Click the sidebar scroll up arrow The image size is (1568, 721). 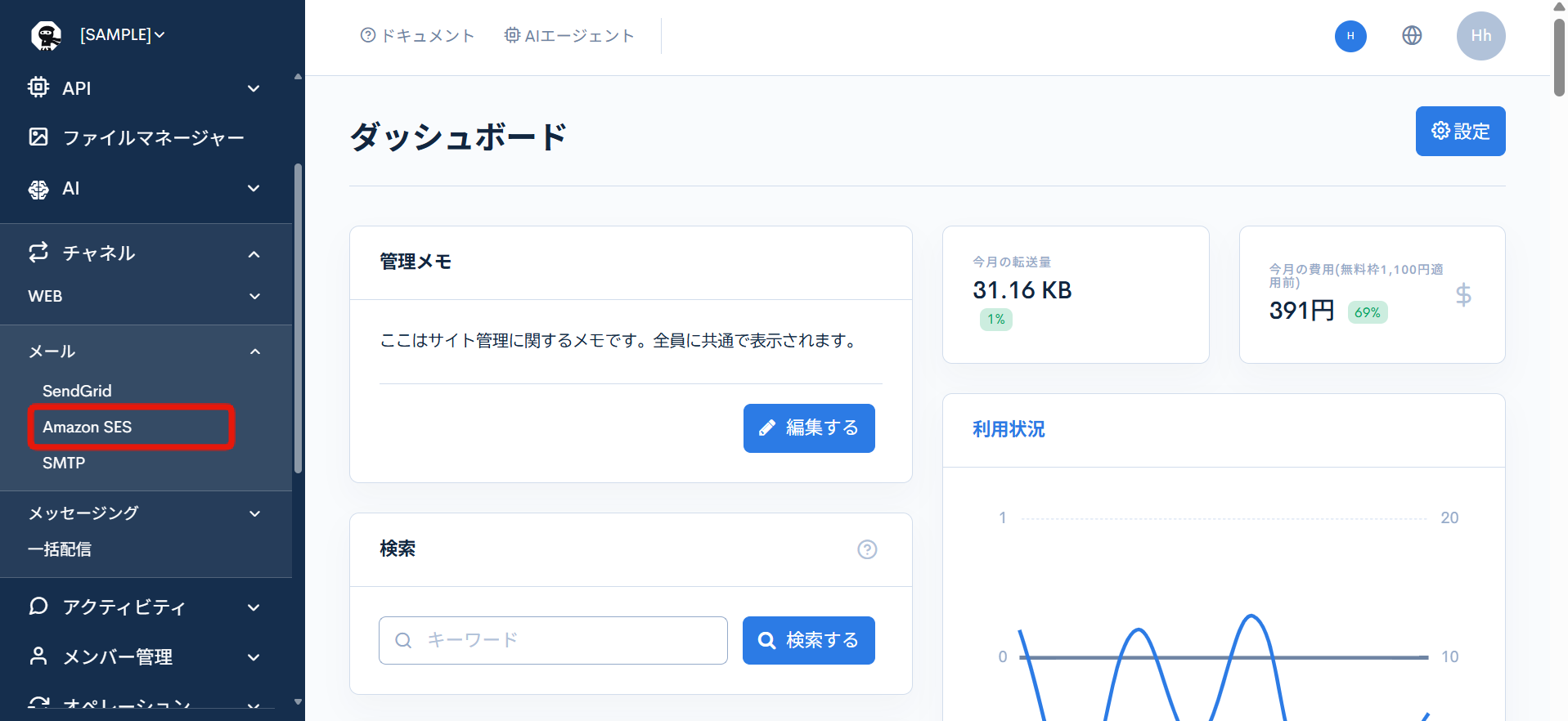point(298,76)
